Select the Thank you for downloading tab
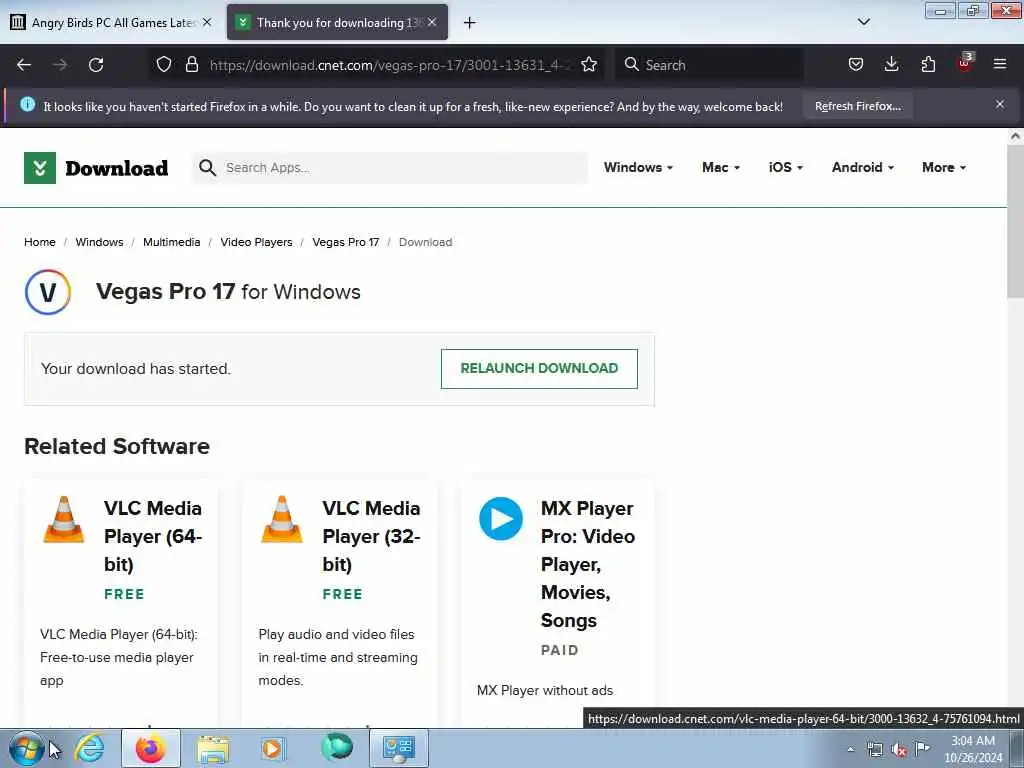Image resolution: width=1024 pixels, height=768 pixels. pos(337,22)
